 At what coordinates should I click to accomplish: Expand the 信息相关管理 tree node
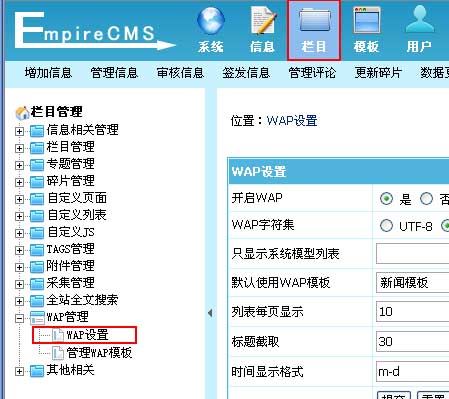pos(19,131)
